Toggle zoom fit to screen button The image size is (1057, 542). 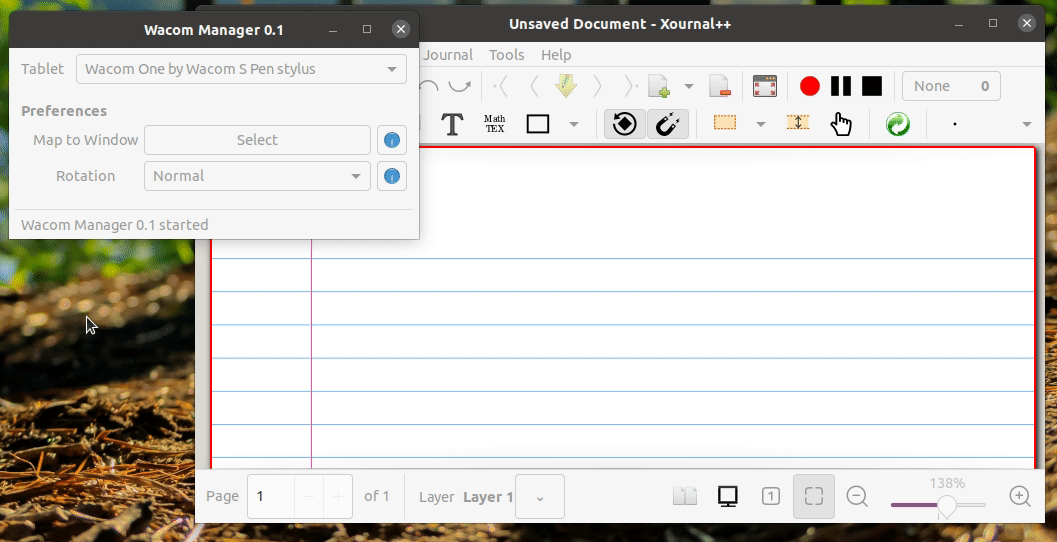[x=814, y=497]
